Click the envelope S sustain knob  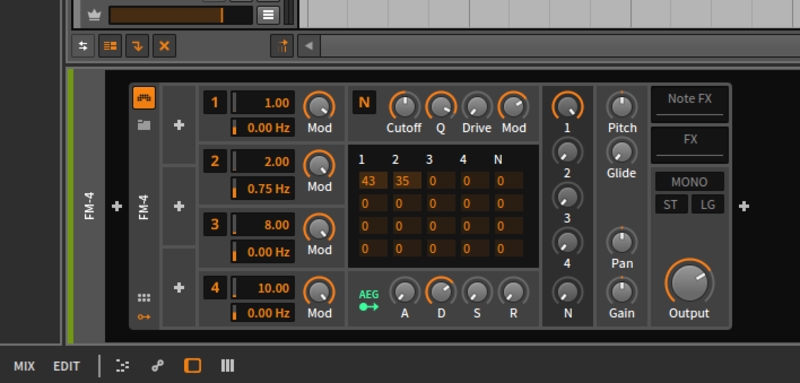click(477, 292)
